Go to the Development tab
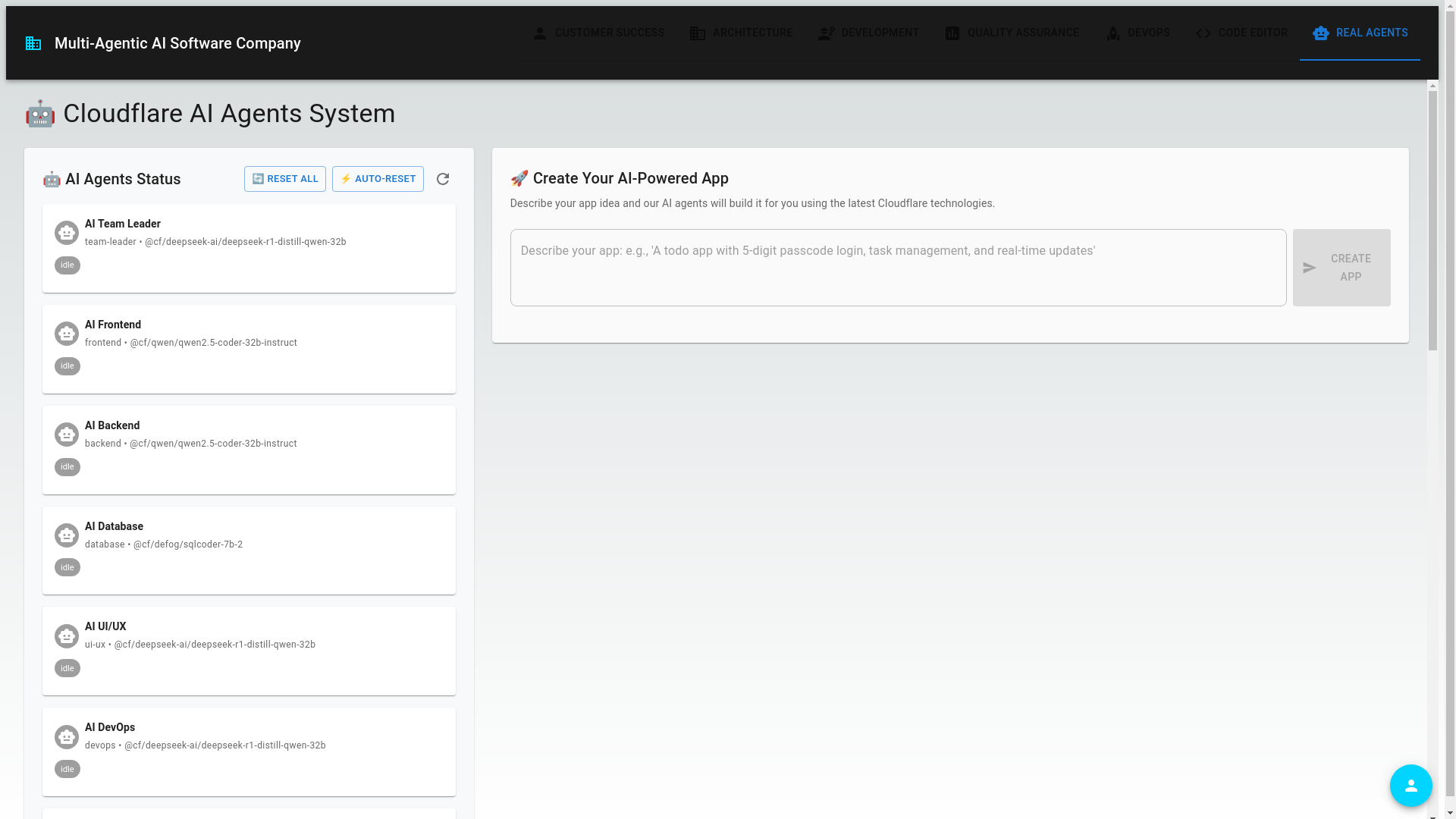1456x819 pixels. [x=868, y=33]
